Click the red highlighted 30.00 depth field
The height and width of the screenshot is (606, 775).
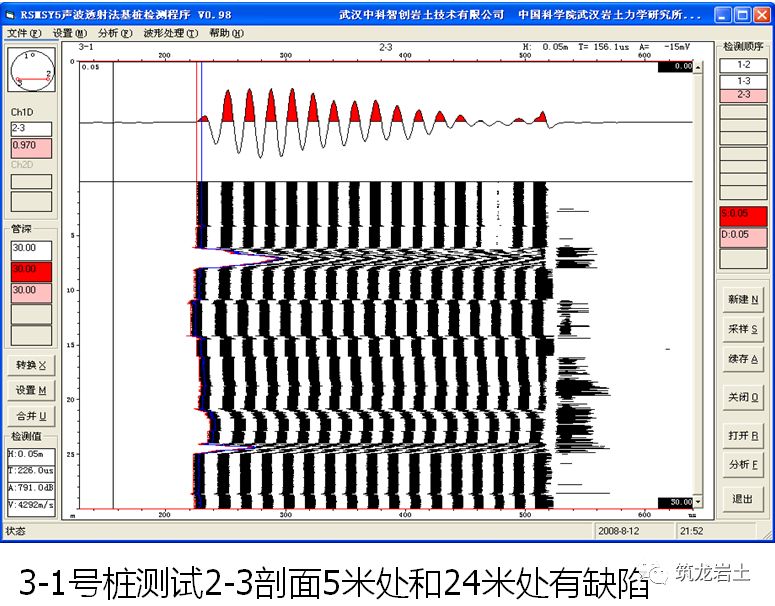point(31,272)
